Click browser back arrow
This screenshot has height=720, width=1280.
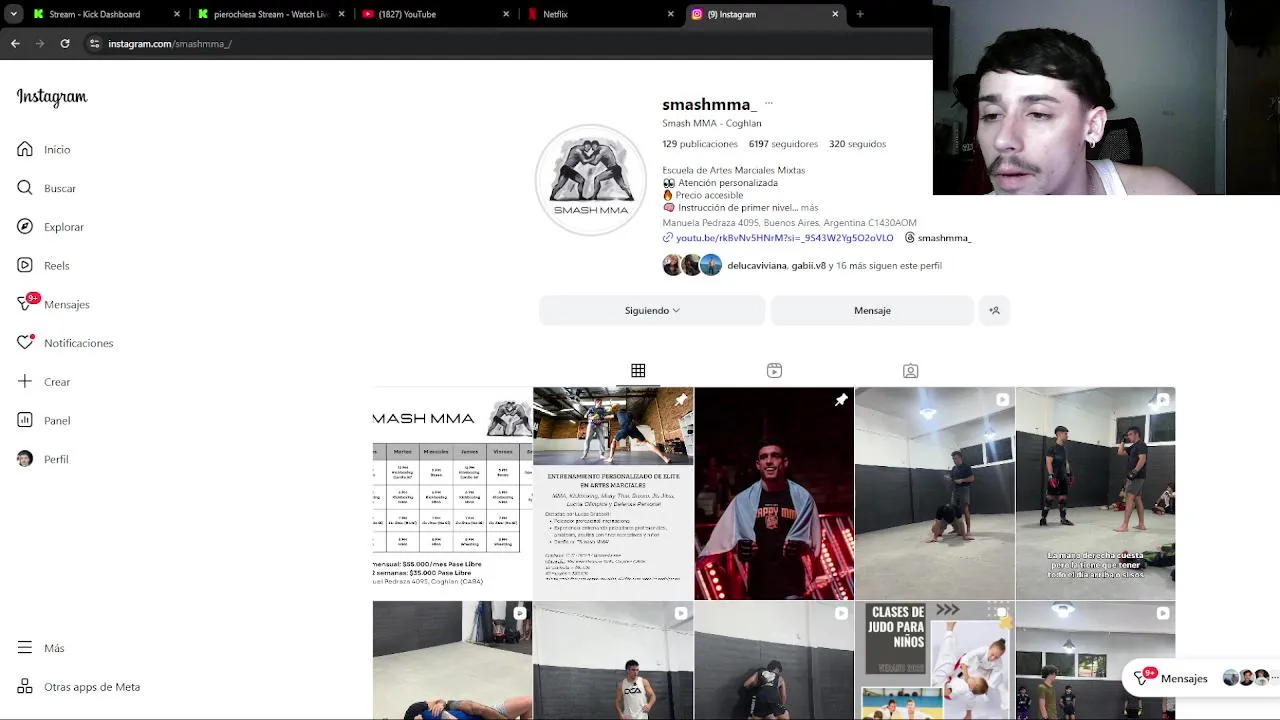[15, 43]
